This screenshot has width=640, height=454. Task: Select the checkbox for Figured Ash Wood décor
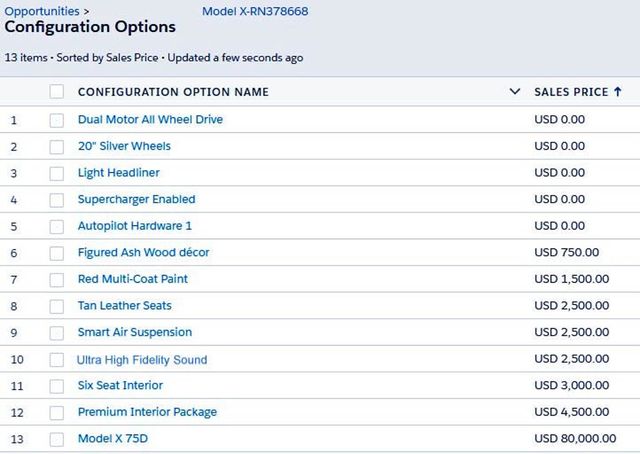click(57, 253)
